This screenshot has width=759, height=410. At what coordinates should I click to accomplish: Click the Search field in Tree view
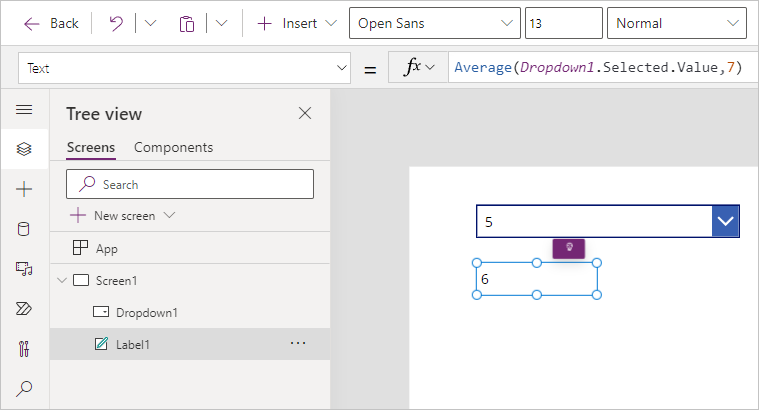coord(190,184)
